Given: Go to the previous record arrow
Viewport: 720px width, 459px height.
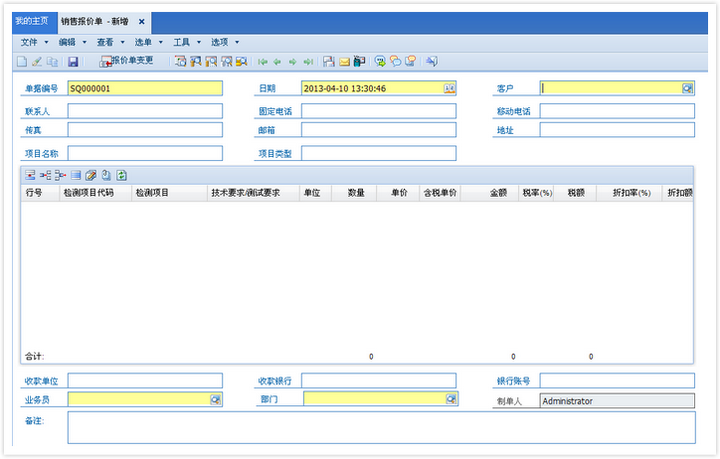Looking at the screenshot, I should 277,62.
